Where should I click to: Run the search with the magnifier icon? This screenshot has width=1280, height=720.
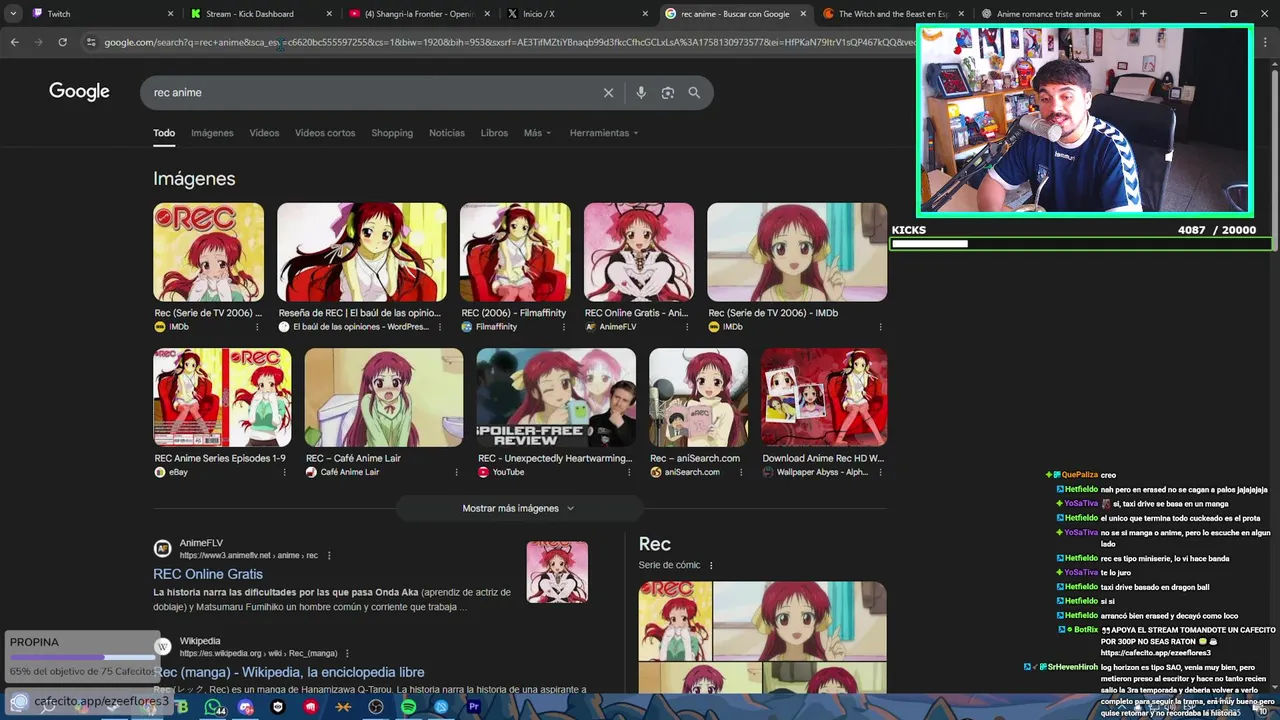pyautogui.click(x=694, y=93)
